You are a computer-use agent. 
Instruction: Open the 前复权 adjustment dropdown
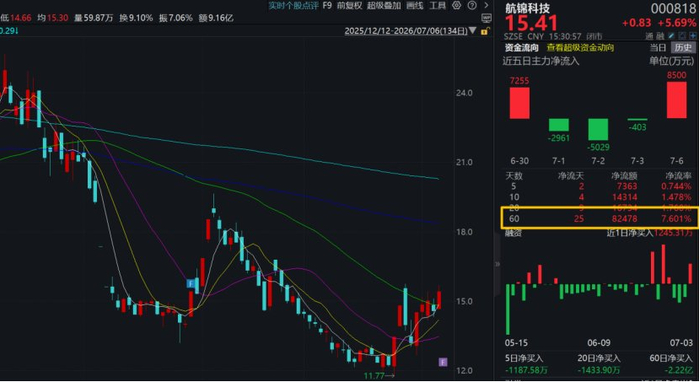point(349,5)
